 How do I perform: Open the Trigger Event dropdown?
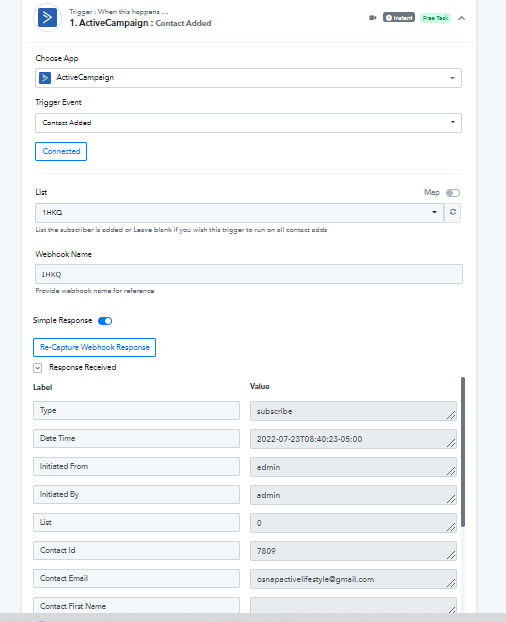click(248, 123)
